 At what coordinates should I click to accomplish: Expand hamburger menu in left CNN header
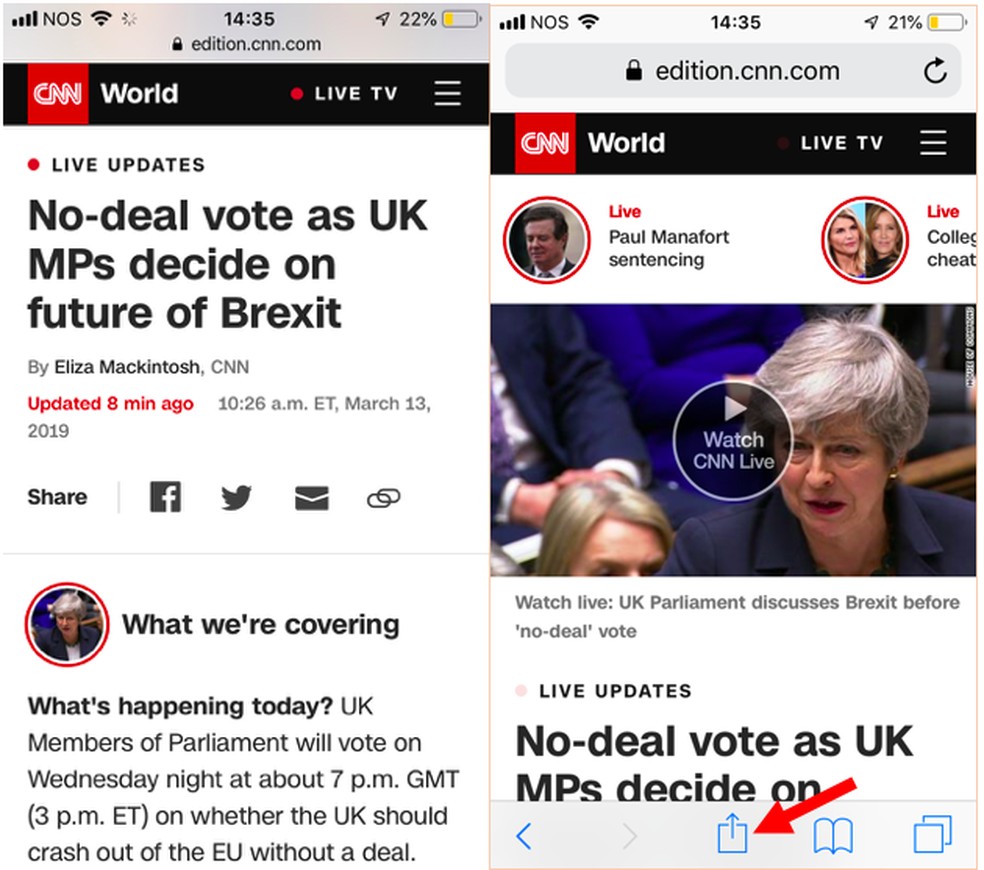tap(447, 94)
